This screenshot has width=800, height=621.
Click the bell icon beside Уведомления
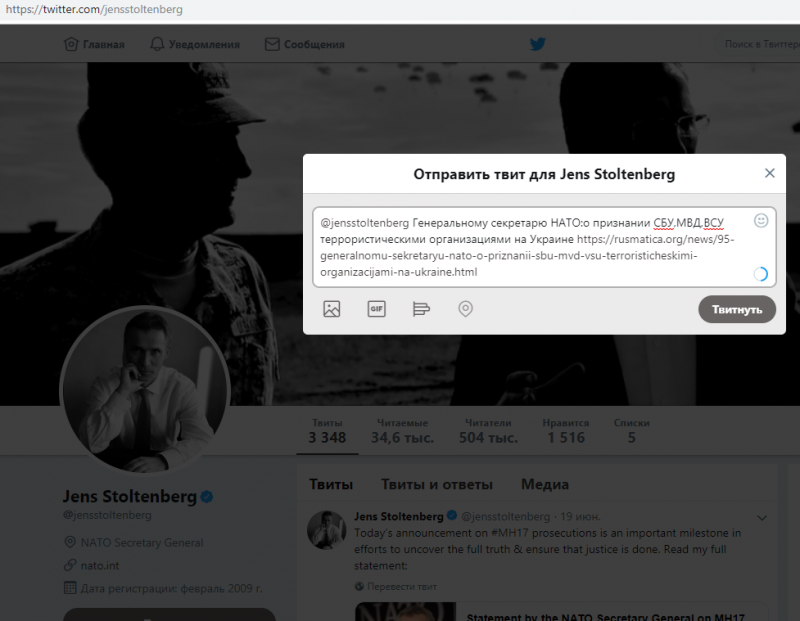[157, 44]
